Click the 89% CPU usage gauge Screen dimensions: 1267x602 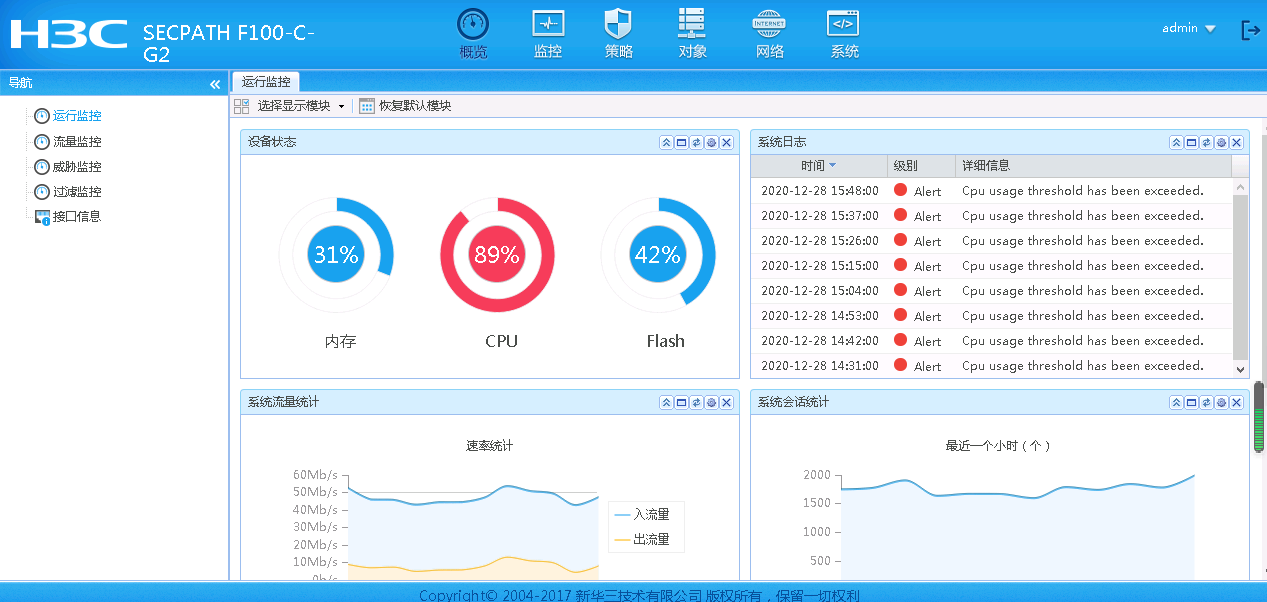pyautogui.click(x=497, y=254)
